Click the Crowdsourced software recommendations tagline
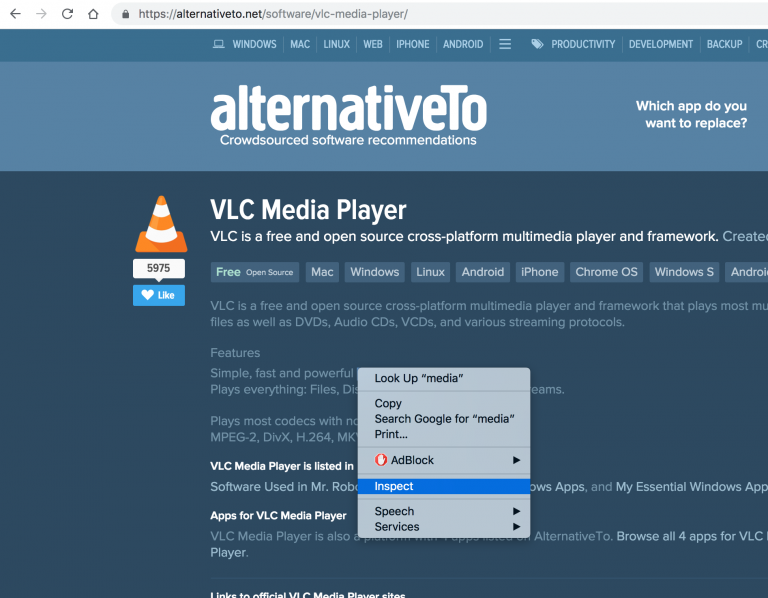This screenshot has height=598, width=768. click(348, 140)
